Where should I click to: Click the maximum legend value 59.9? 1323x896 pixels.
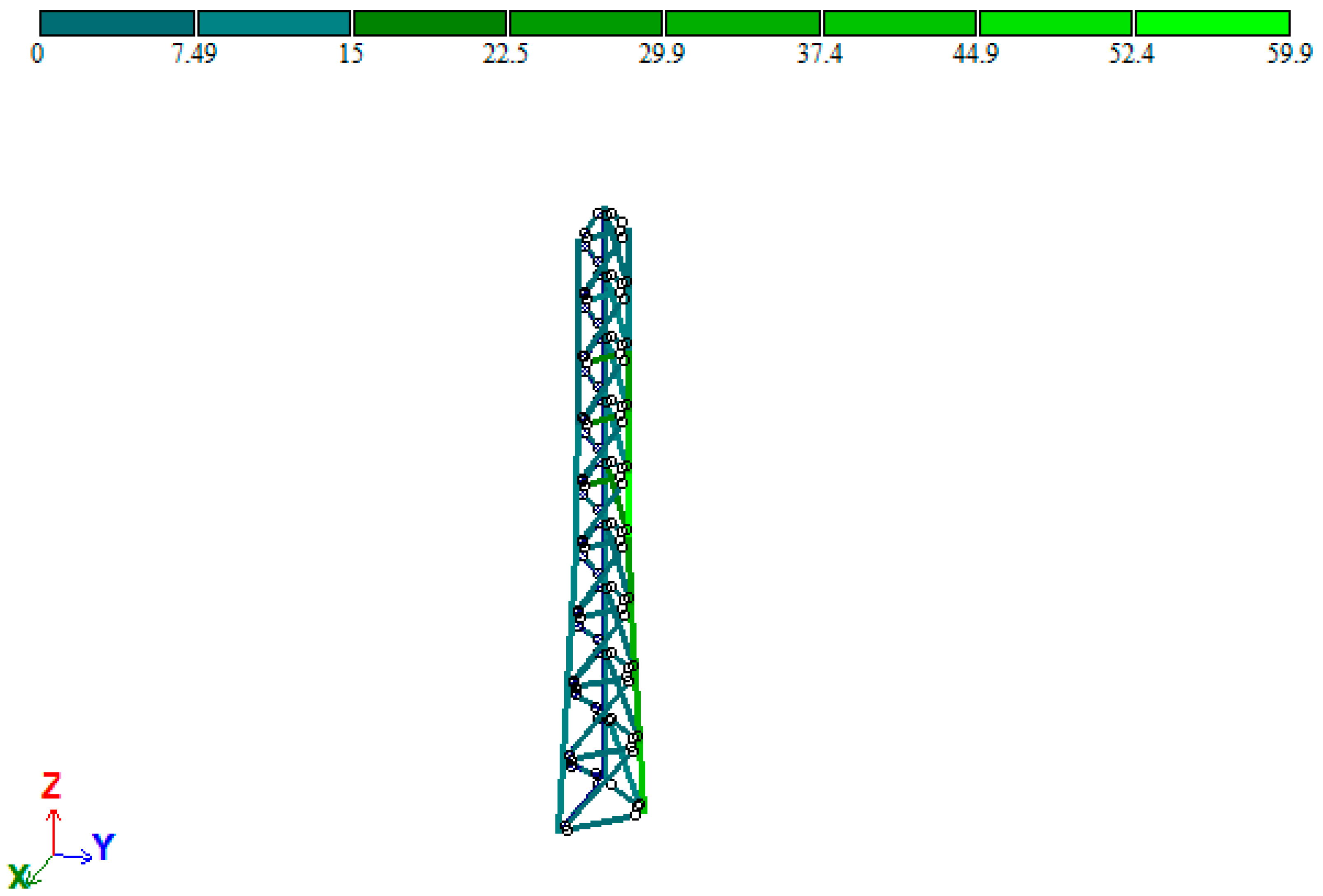tap(1289, 54)
